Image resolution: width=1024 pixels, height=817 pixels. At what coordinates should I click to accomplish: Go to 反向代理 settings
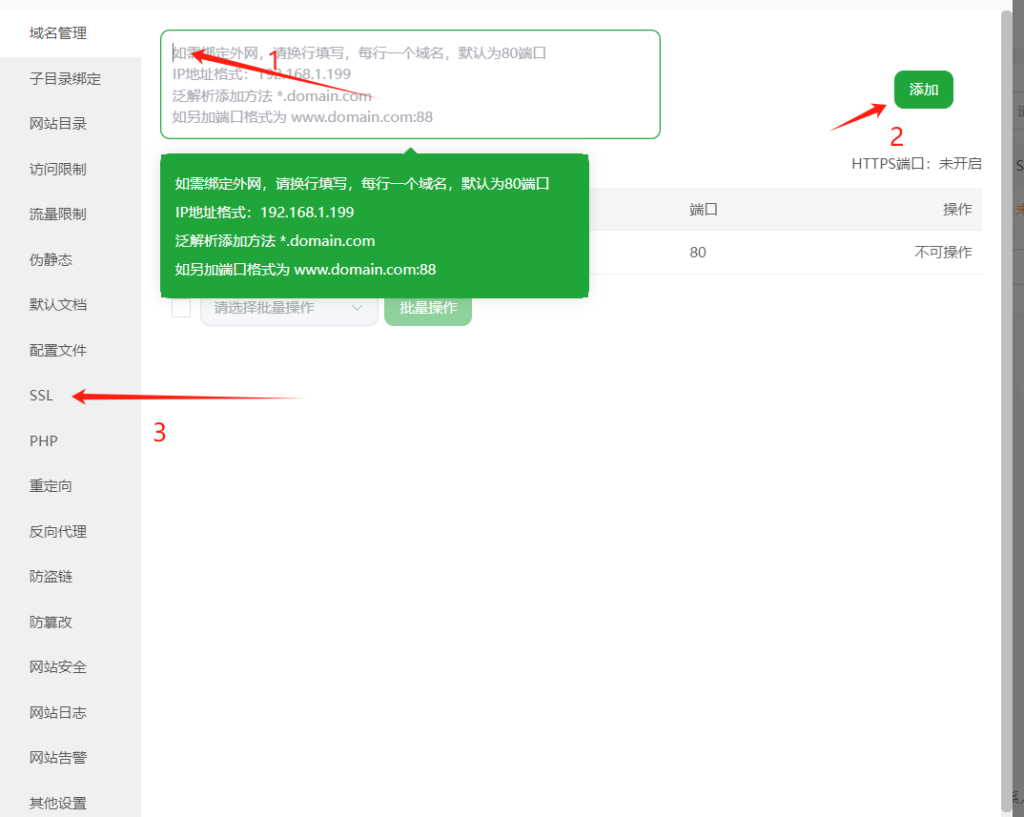pyautogui.click(x=58, y=532)
